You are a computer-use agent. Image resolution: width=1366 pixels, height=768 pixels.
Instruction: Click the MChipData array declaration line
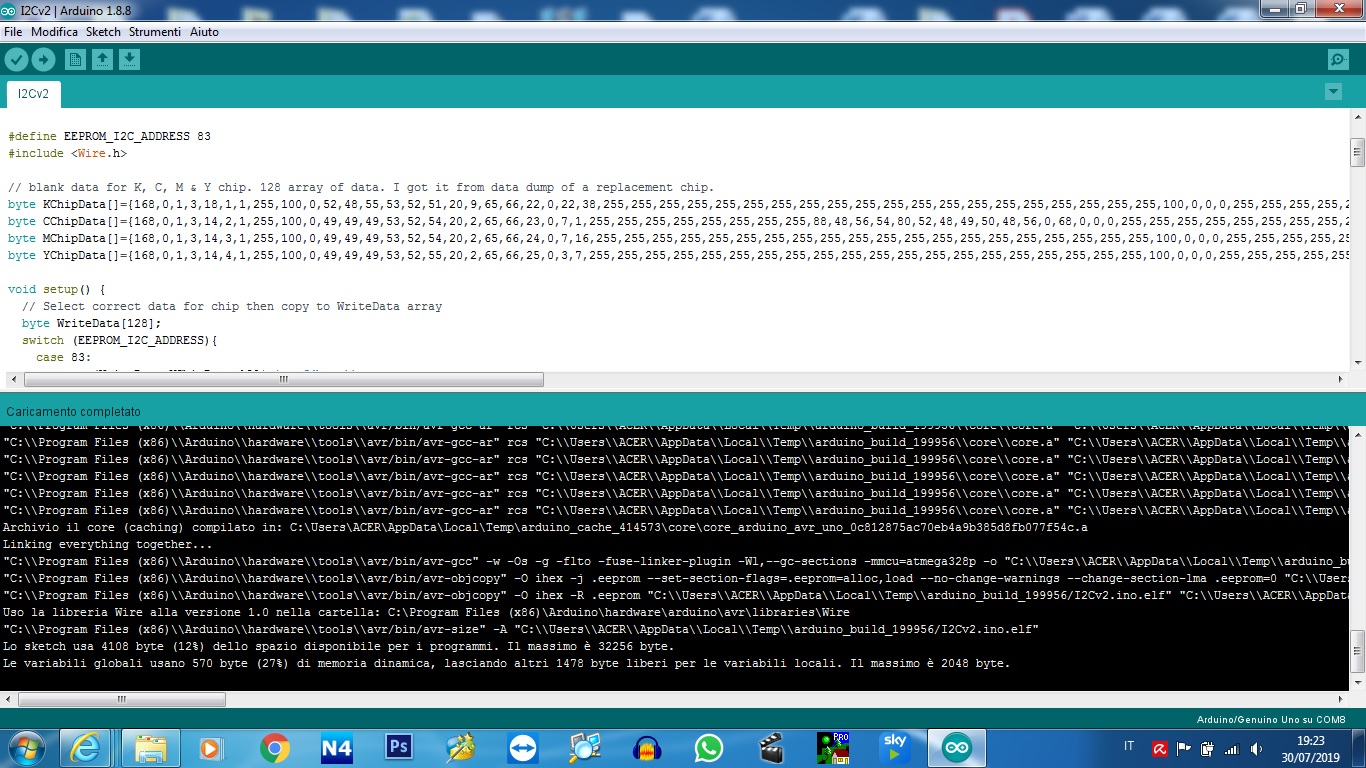click(678, 238)
